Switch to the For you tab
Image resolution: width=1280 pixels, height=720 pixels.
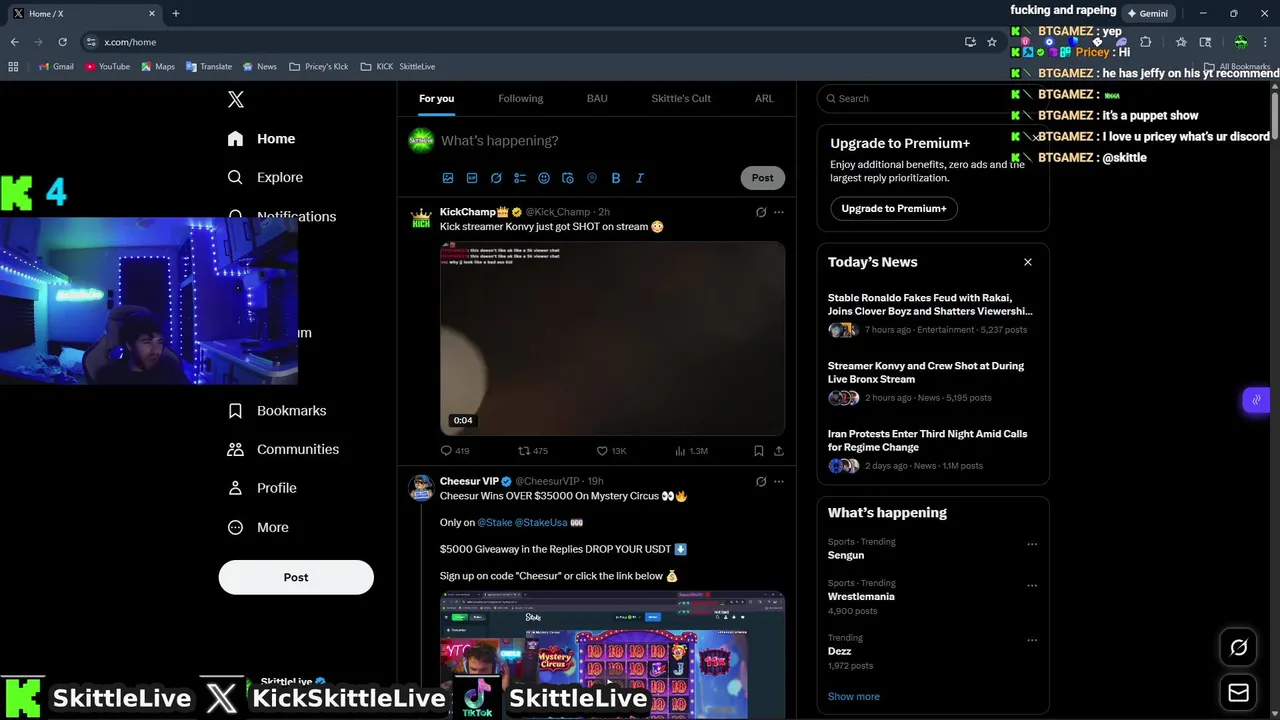[x=436, y=98]
